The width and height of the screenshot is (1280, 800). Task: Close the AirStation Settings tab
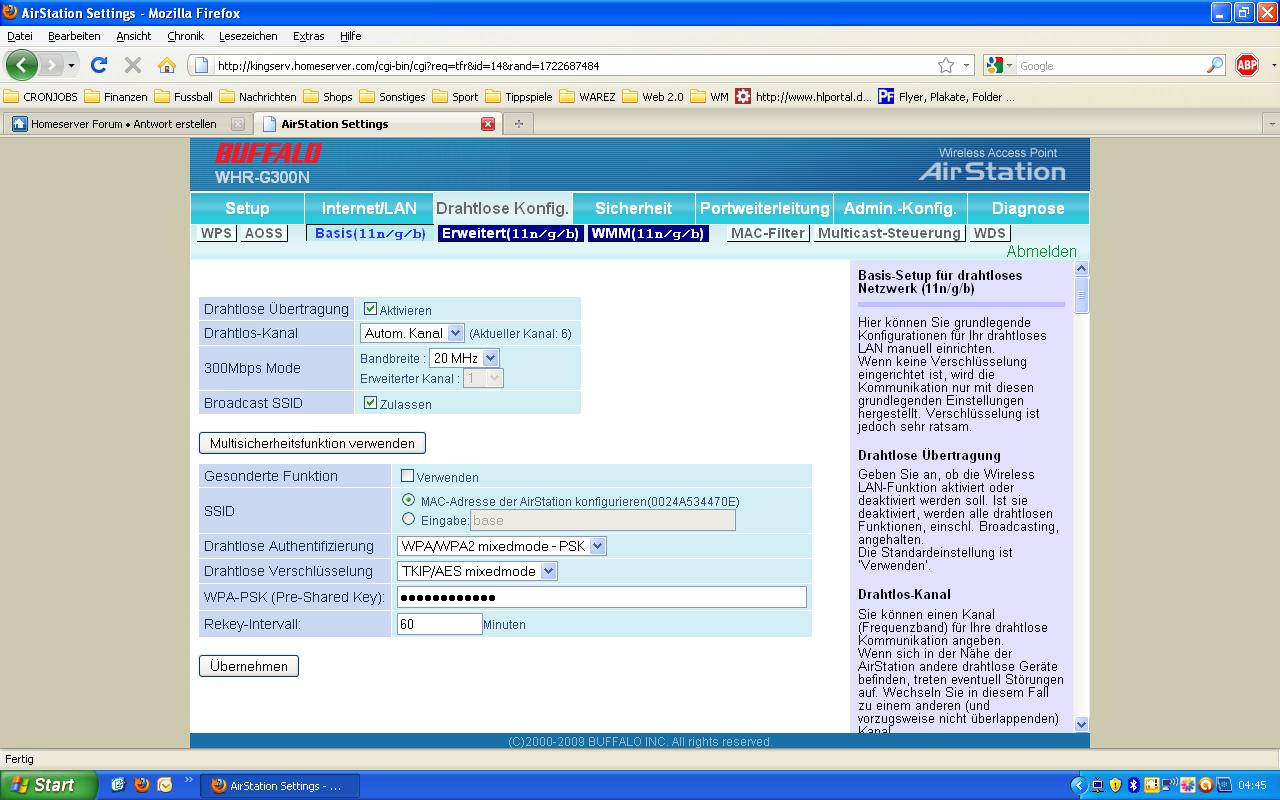click(x=488, y=124)
